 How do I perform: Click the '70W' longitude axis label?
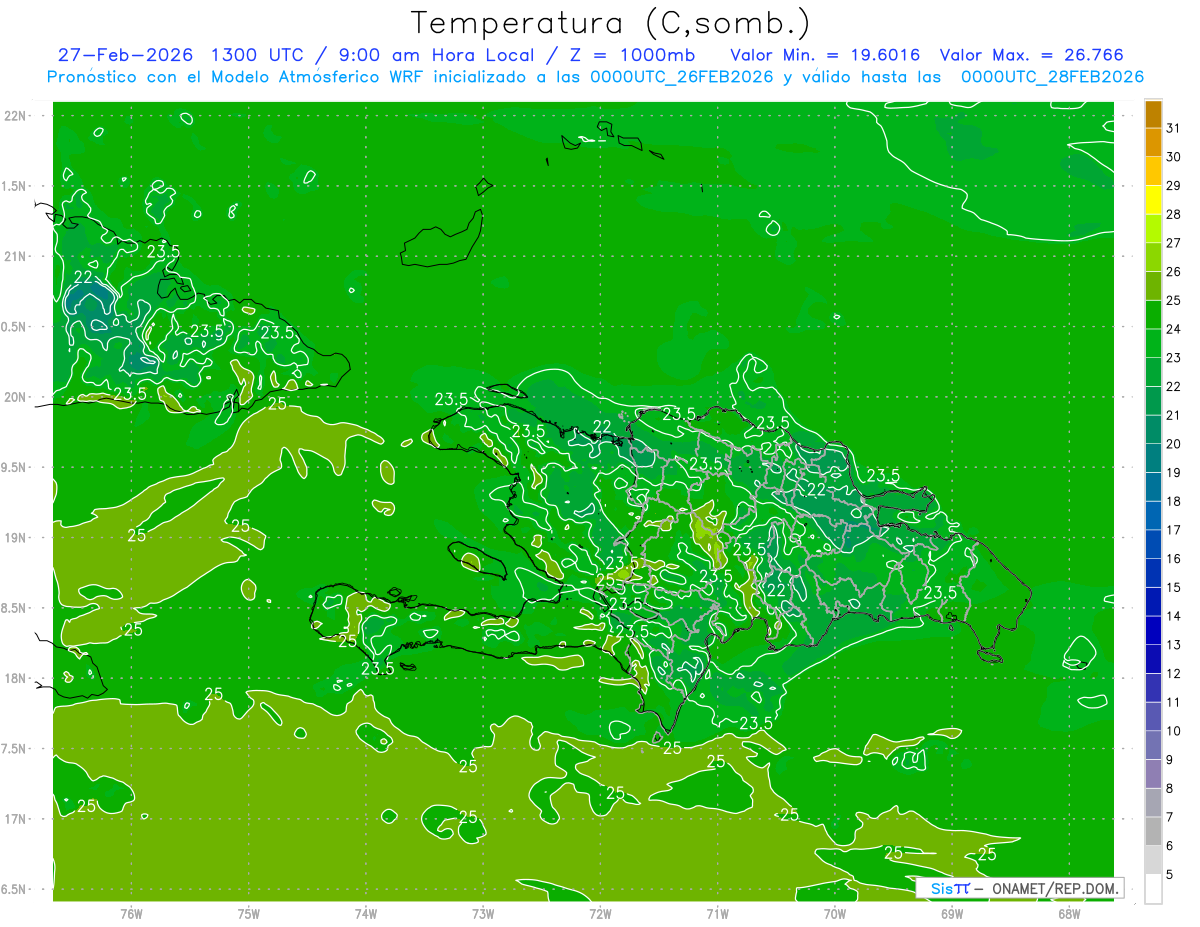(x=835, y=913)
